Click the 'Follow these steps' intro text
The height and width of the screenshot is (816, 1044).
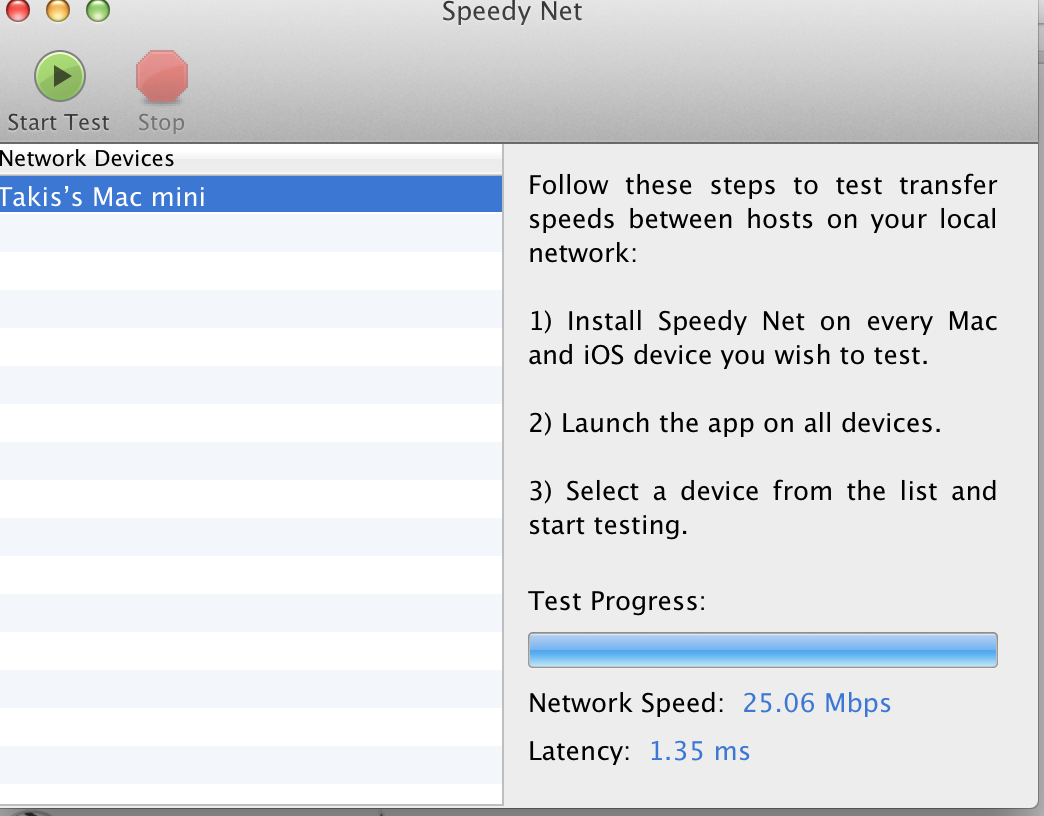point(762,219)
